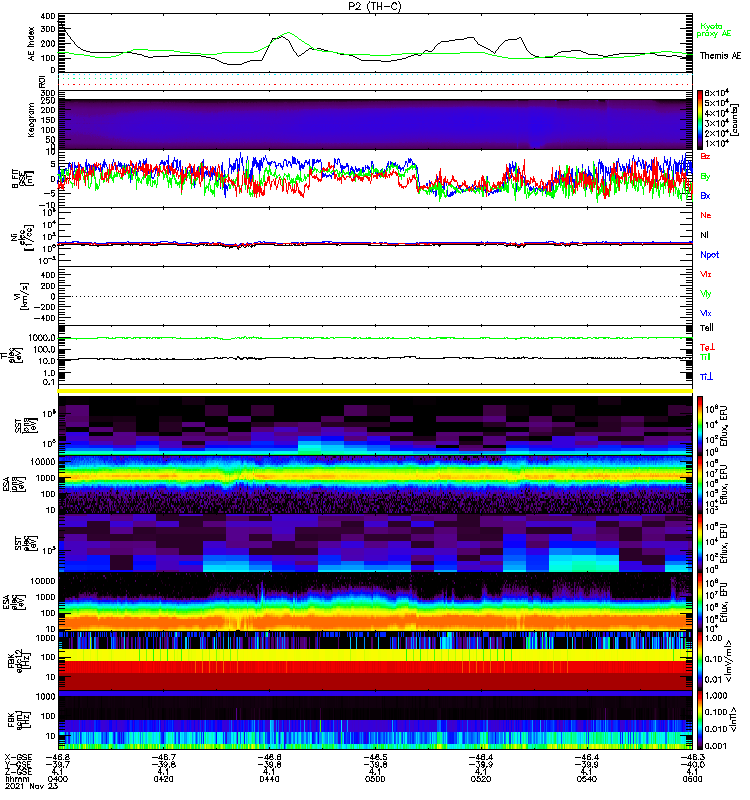Click the ESA ion Eflux color bar
The height and width of the screenshot is (800, 750).
click(x=700, y=485)
